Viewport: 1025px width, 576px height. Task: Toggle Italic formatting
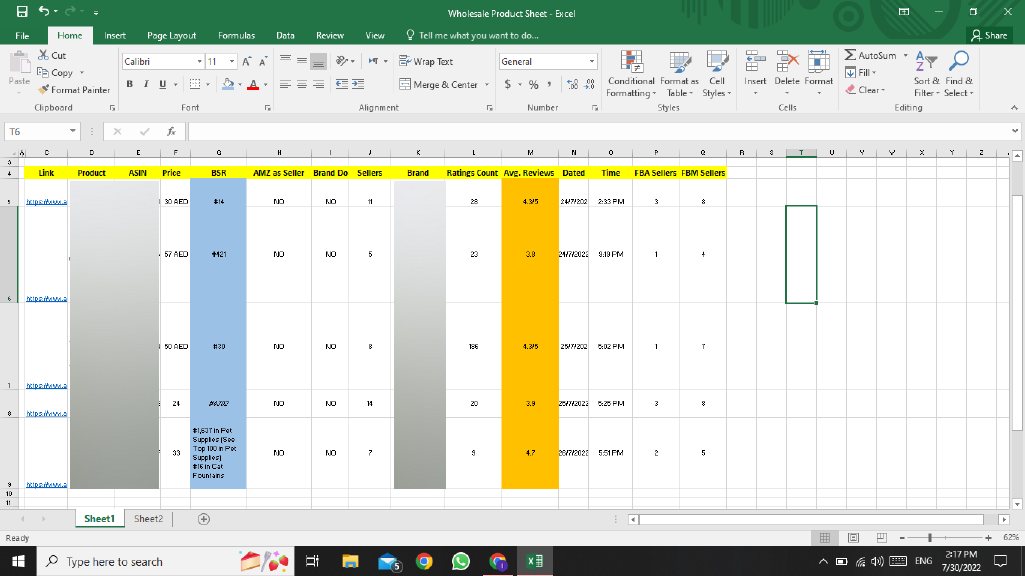click(146, 84)
